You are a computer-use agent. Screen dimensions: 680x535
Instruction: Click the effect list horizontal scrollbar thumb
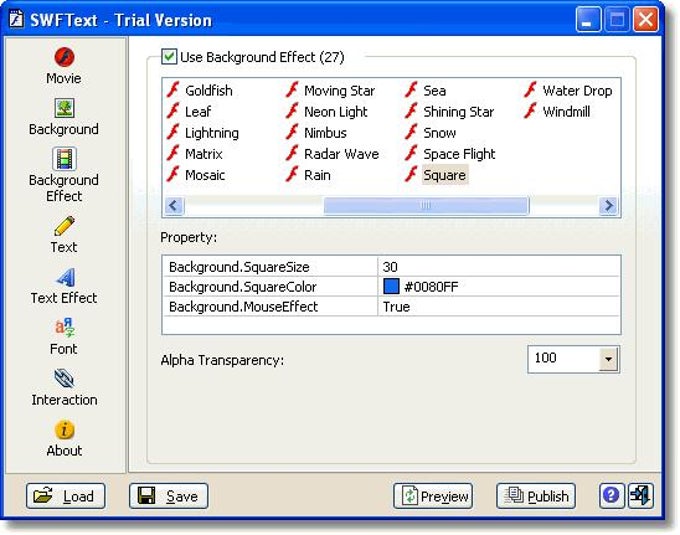click(426, 206)
